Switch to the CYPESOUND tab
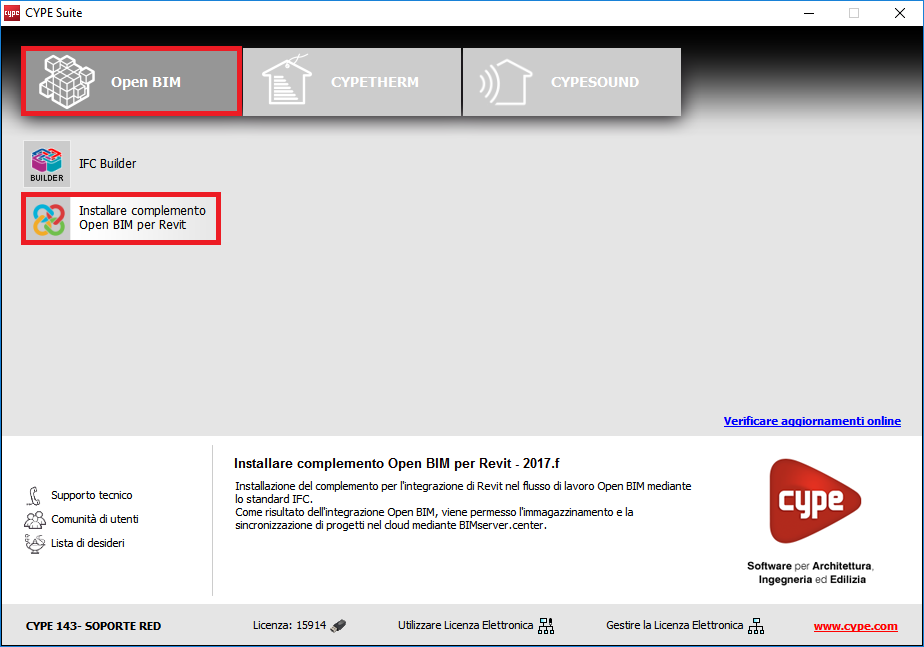This screenshot has height=647, width=924. (x=572, y=82)
